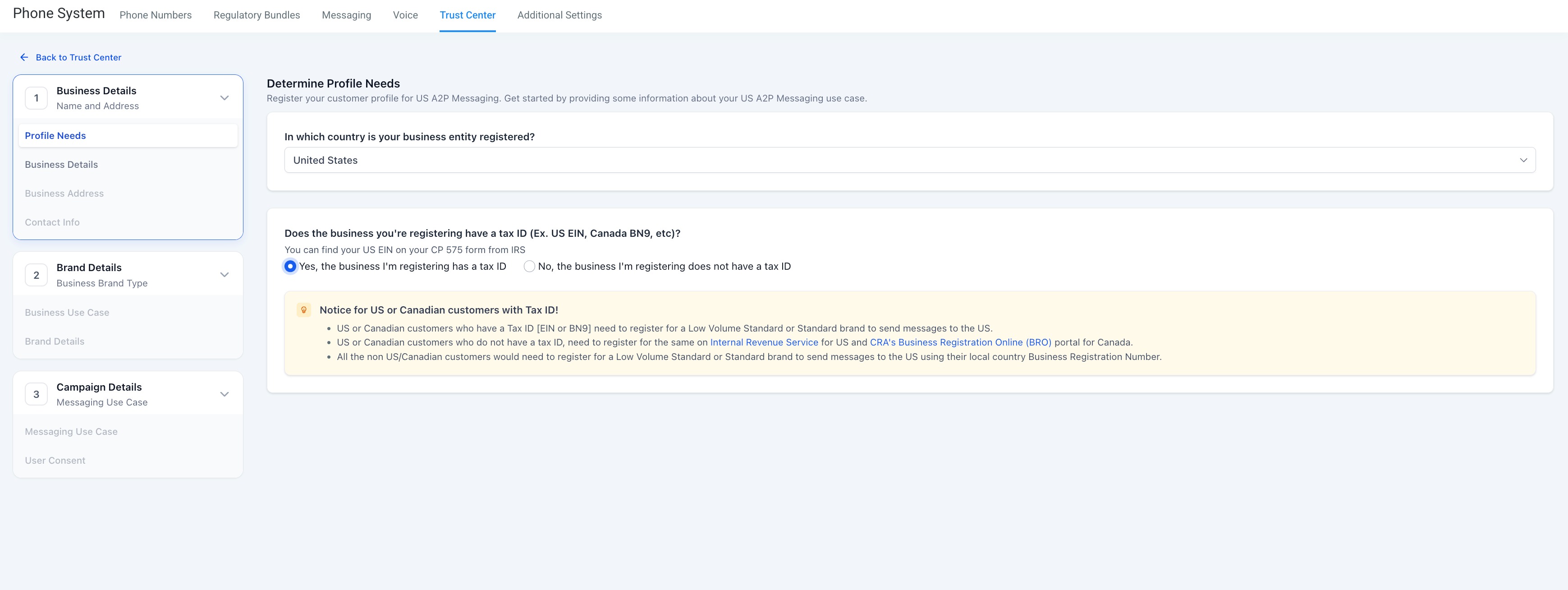
Task: Collapse the Business Details section chevron
Action: pos(224,97)
